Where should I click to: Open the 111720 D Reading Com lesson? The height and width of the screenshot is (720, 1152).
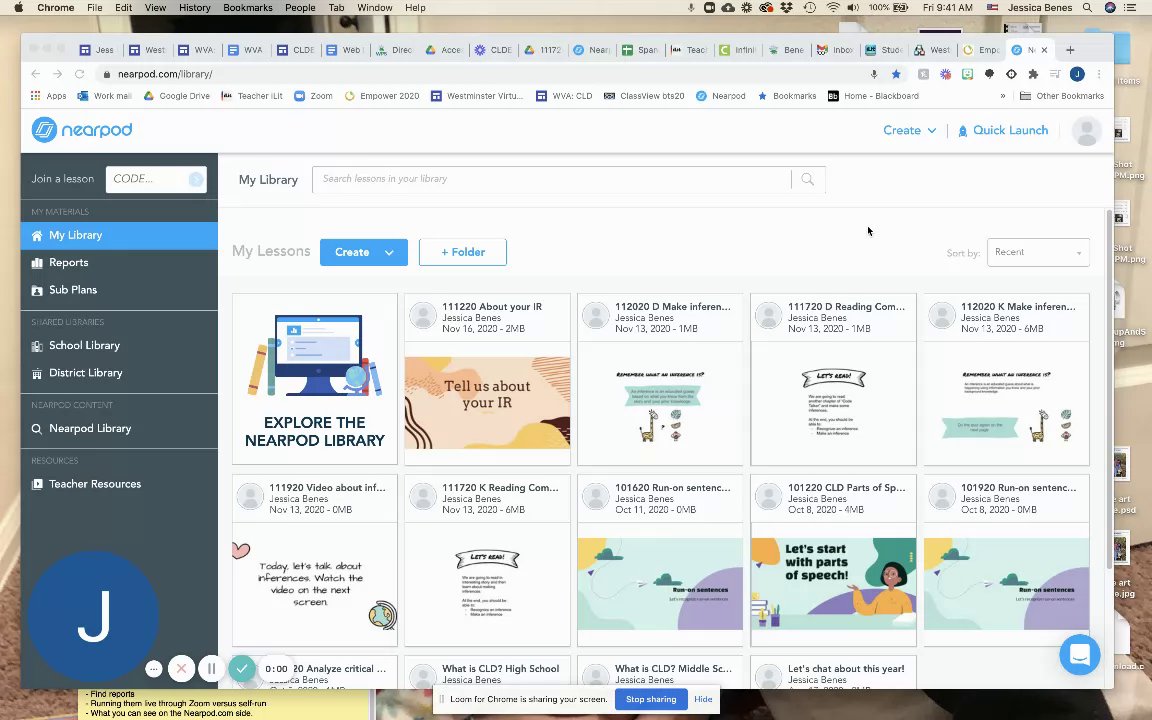click(x=833, y=379)
